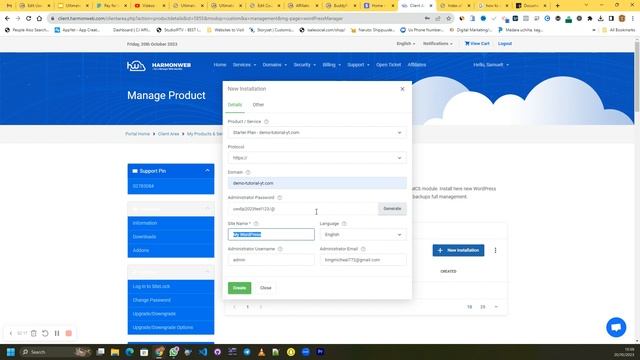Click help icon next to Administrator Email
640x360 pixels.
(363, 249)
